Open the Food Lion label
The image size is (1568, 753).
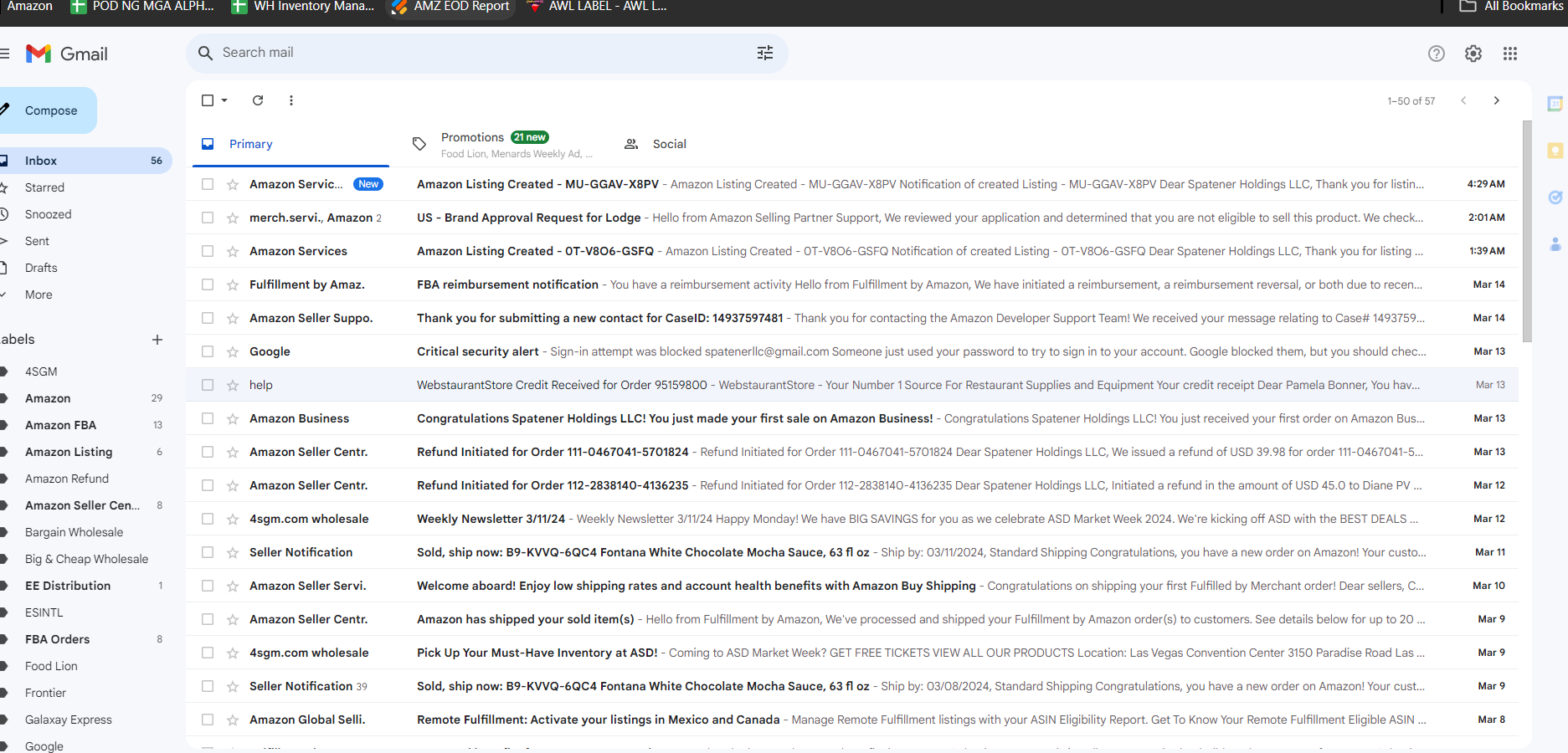(x=51, y=666)
